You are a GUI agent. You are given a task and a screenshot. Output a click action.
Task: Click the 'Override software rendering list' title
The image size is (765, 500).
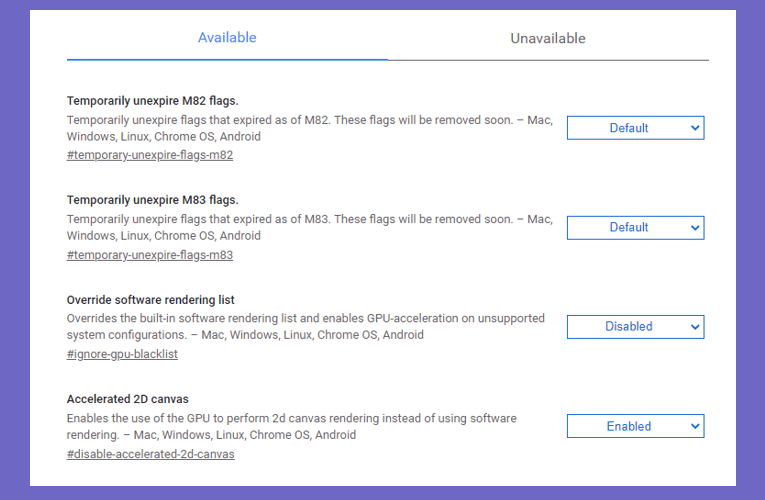pyautogui.click(x=150, y=300)
